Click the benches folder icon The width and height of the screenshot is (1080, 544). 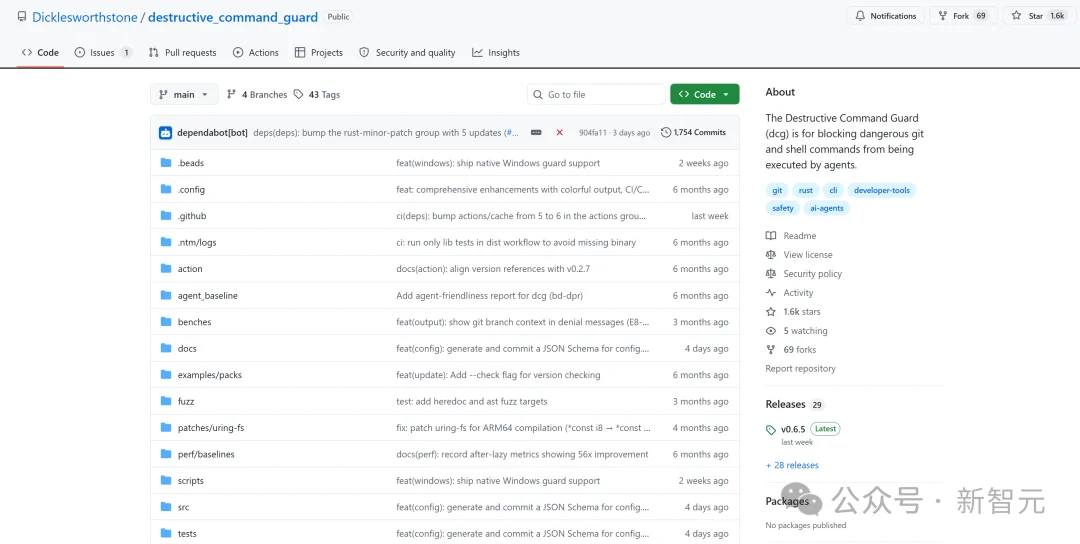point(165,322)
